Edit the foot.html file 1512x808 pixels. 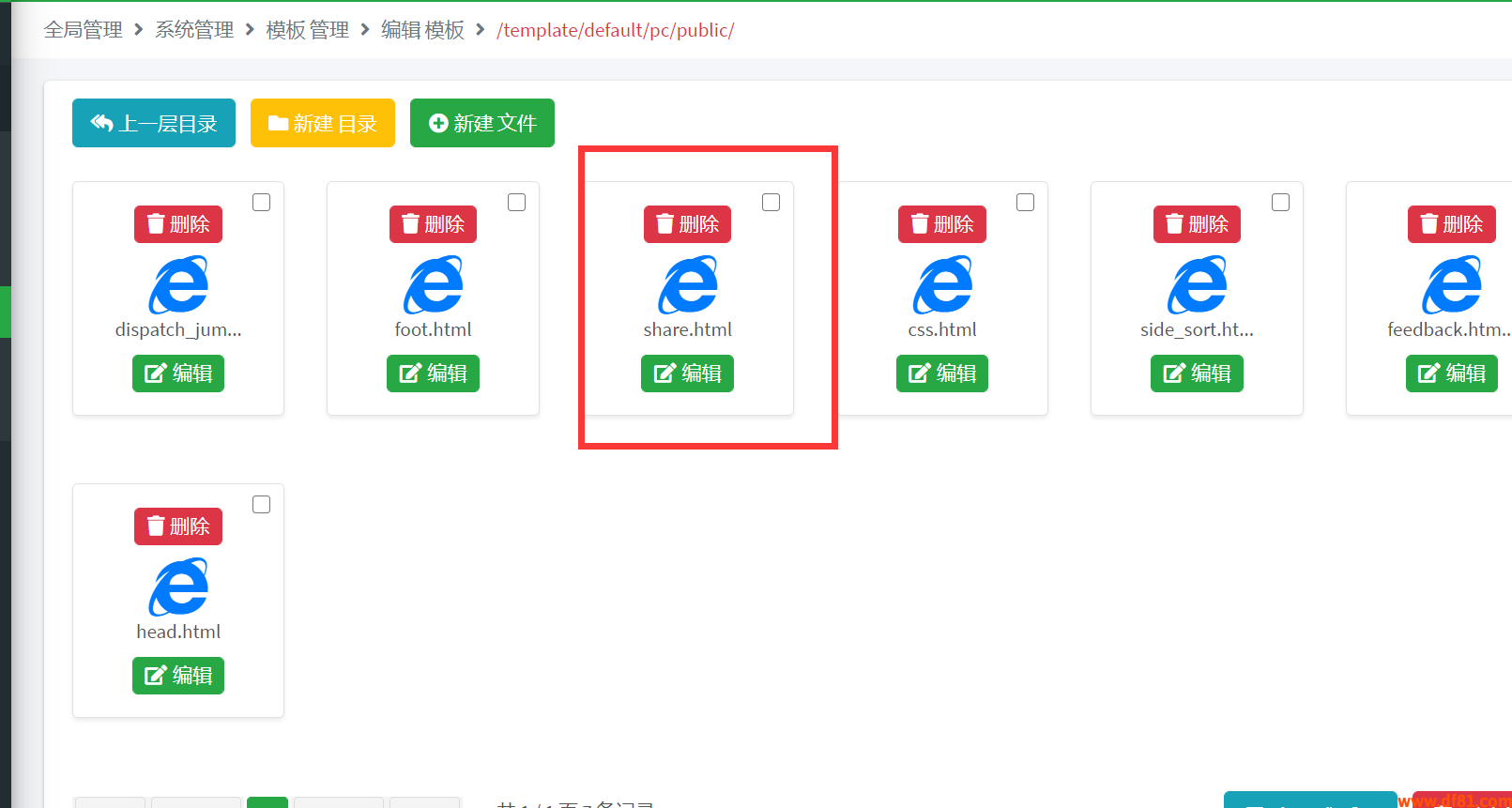(x=433, y=374)
